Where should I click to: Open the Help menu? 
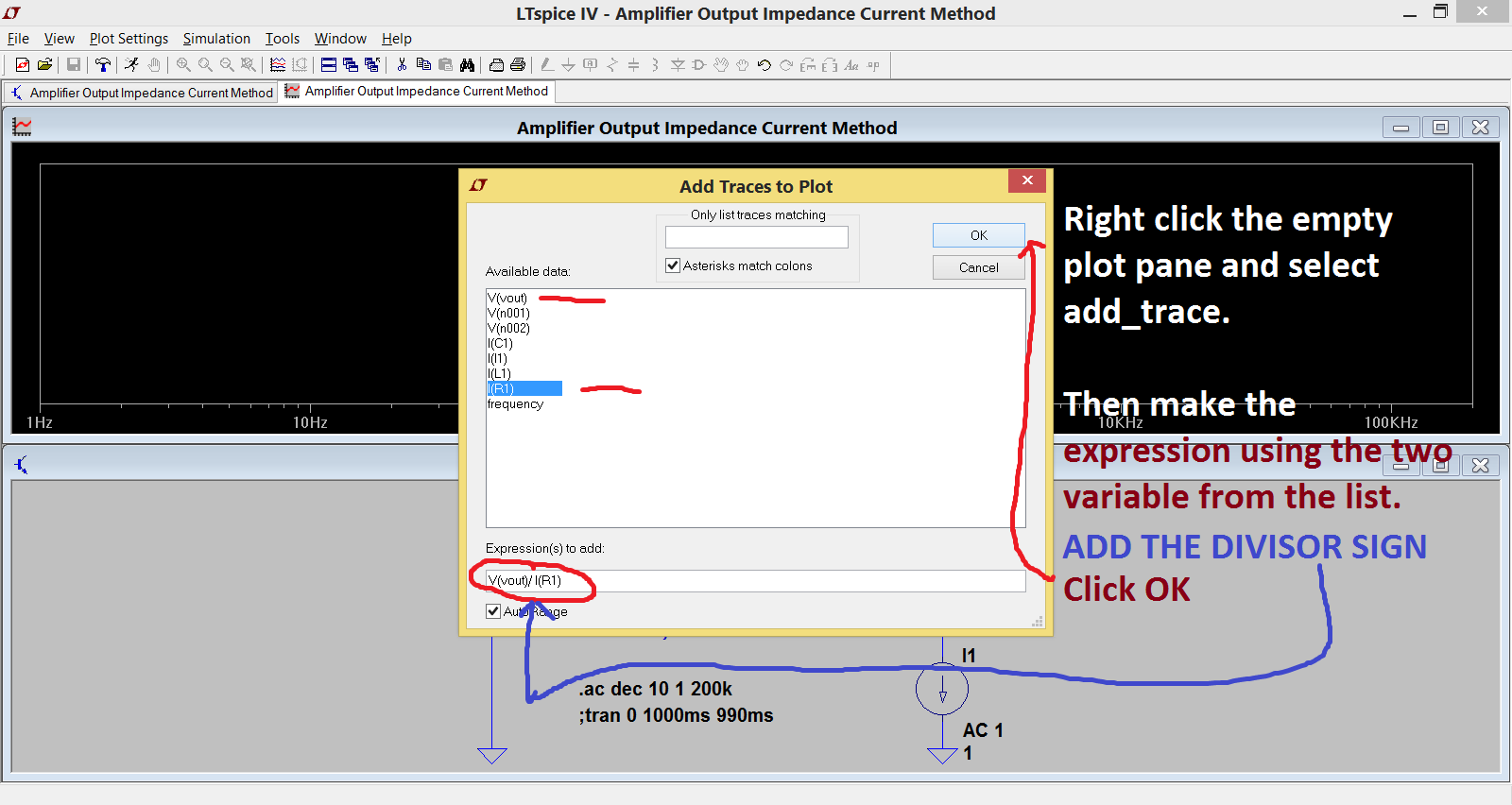pos(397,39)
